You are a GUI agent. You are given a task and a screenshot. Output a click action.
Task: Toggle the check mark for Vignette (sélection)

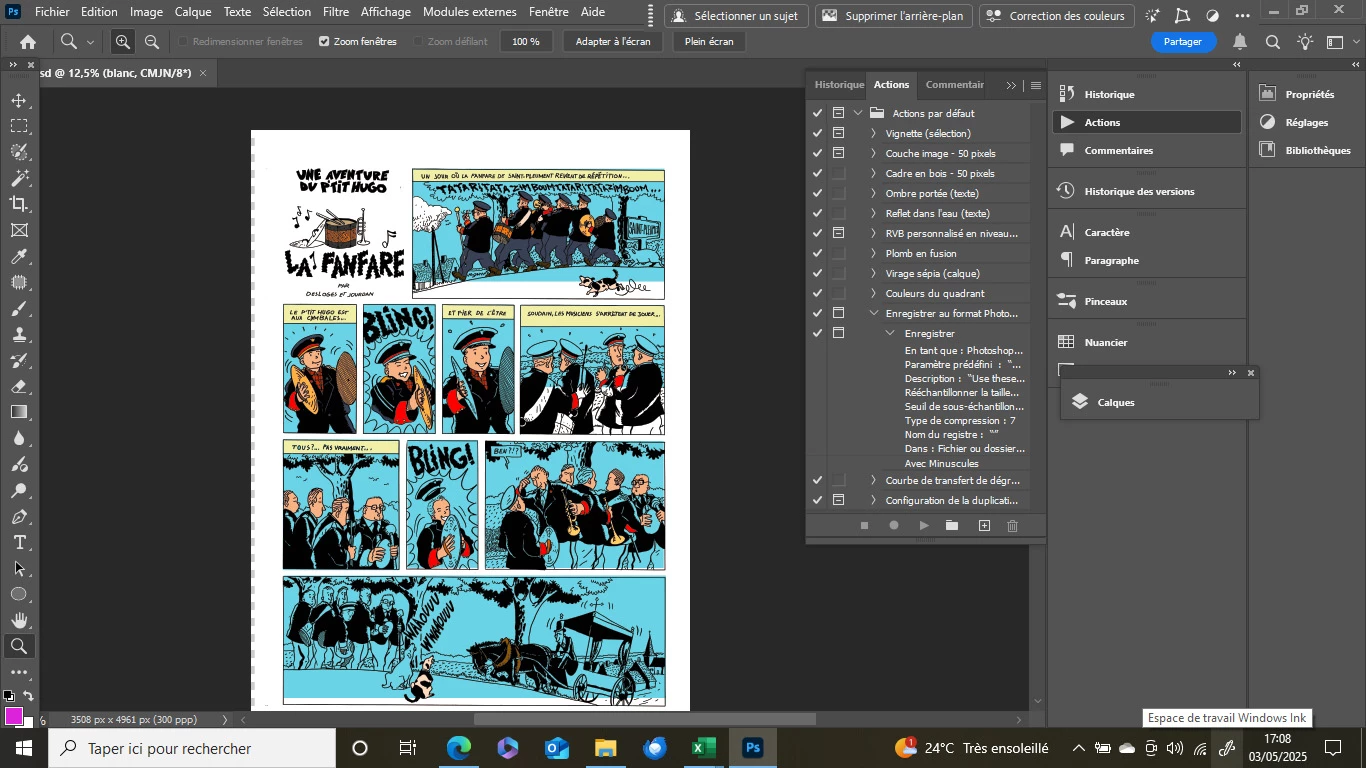(x=818, y=133)
